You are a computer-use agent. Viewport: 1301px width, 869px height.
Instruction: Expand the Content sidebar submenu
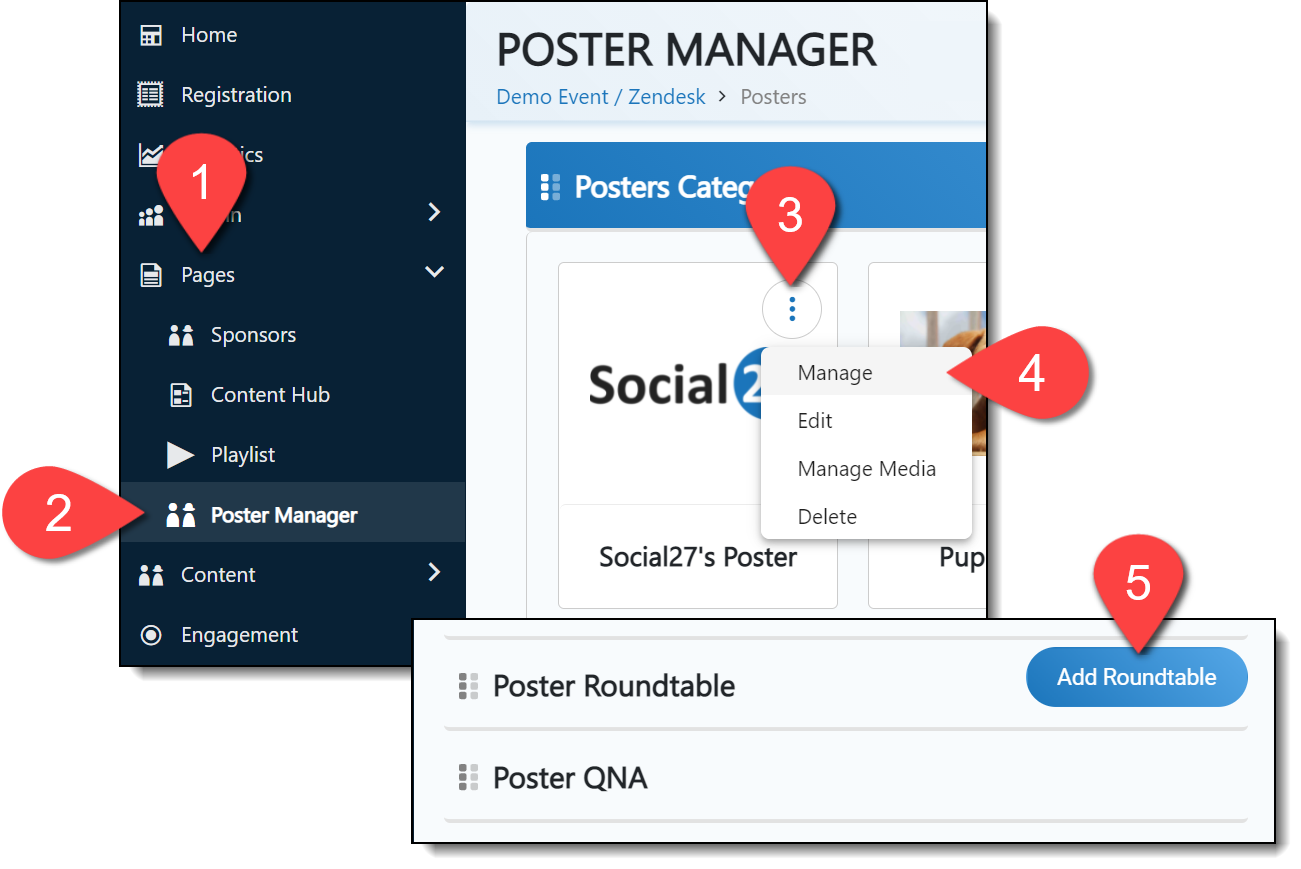[434, 572]
